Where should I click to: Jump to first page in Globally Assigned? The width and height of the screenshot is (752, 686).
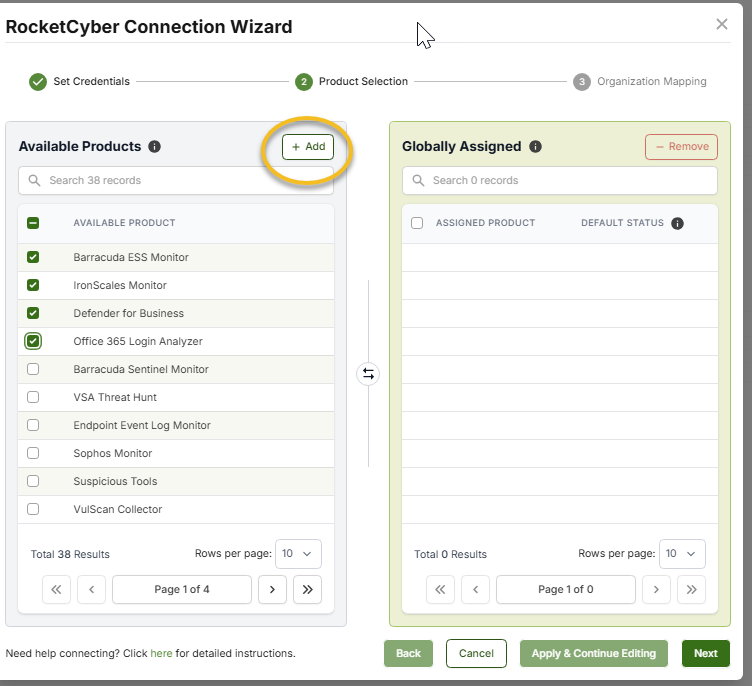click(440, 590)
